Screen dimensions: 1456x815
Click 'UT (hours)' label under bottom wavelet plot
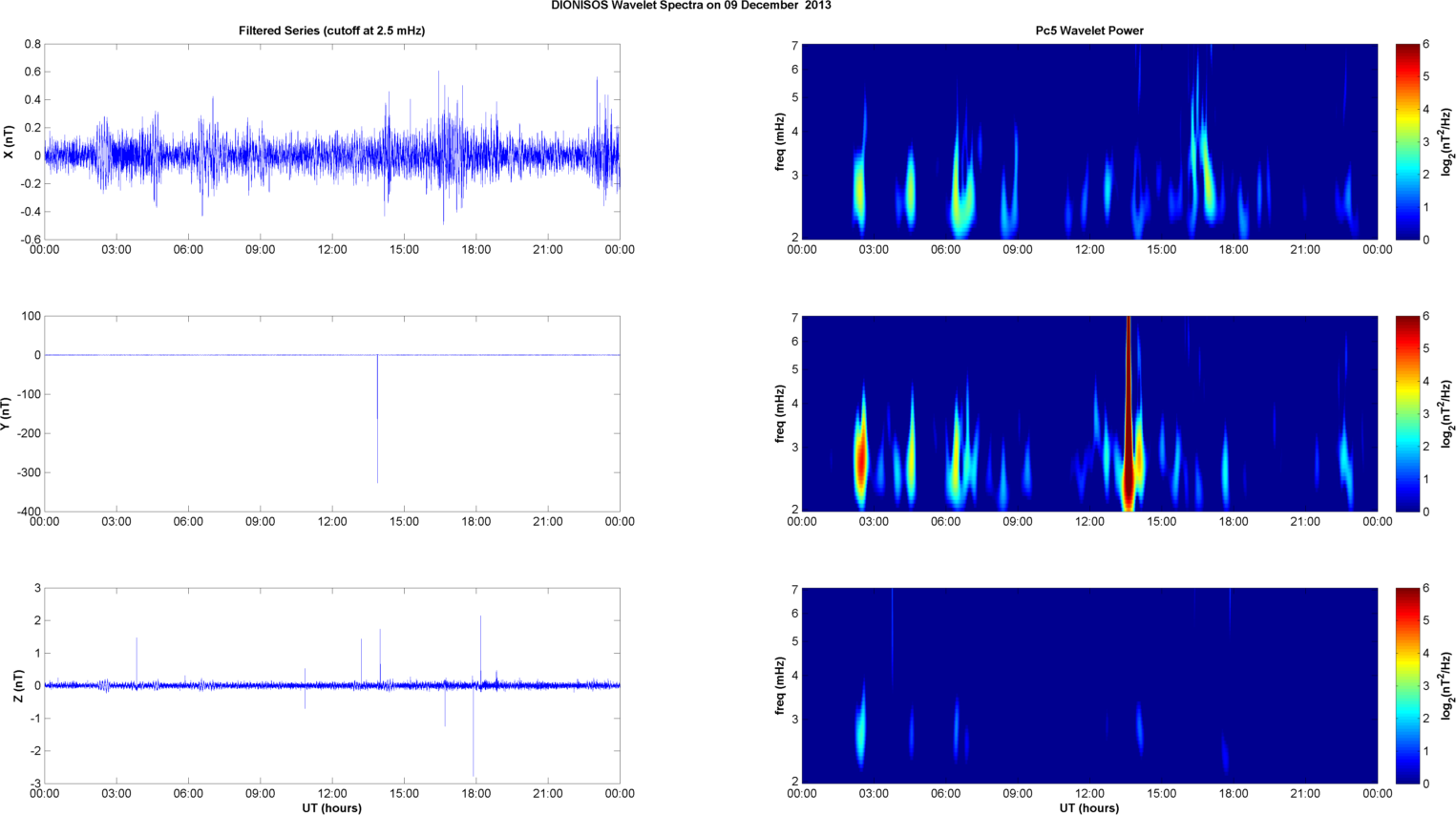click(1089, 808)
